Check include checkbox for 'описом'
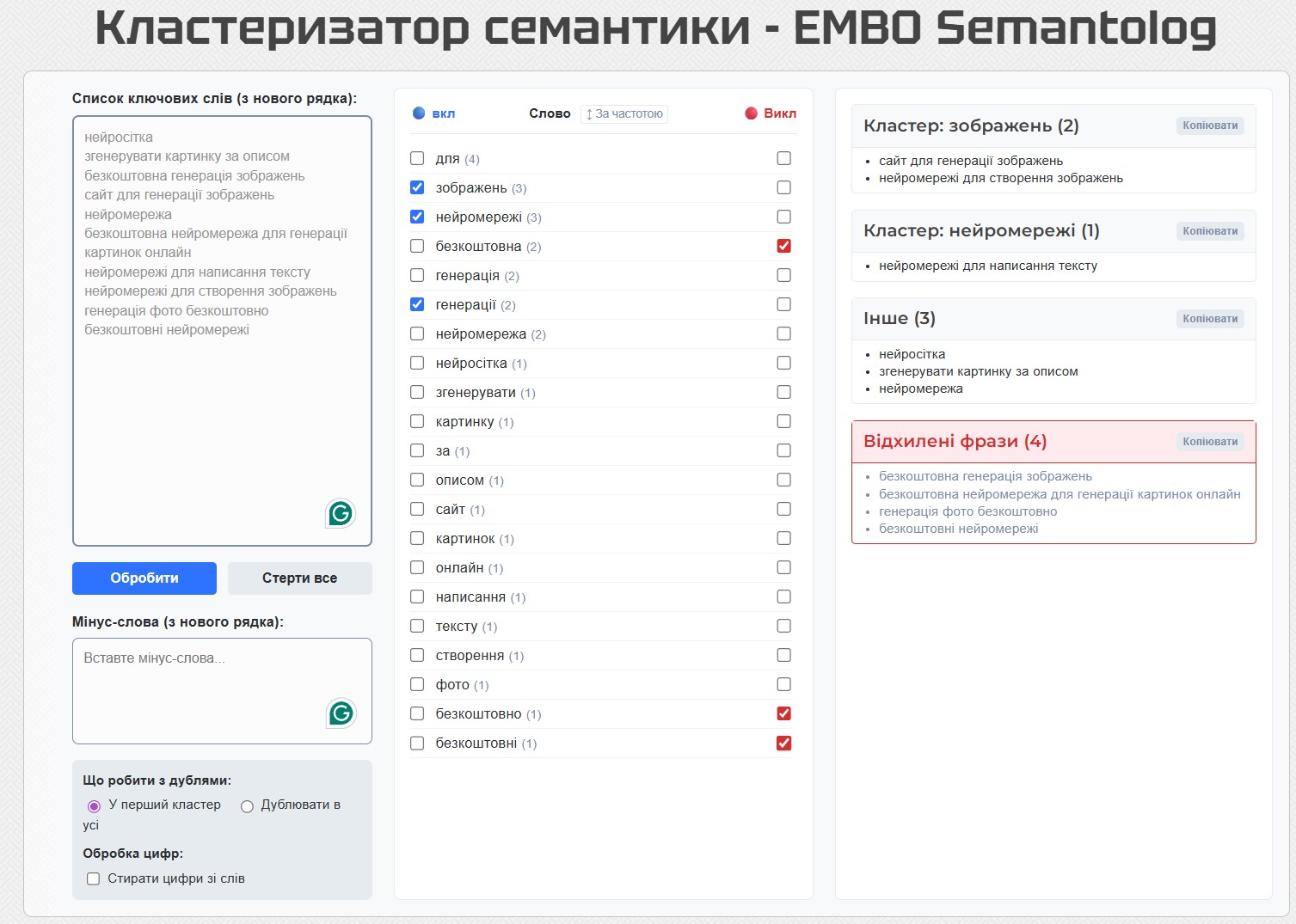This screenshot has width=1296, height=924. coord(417,480)
